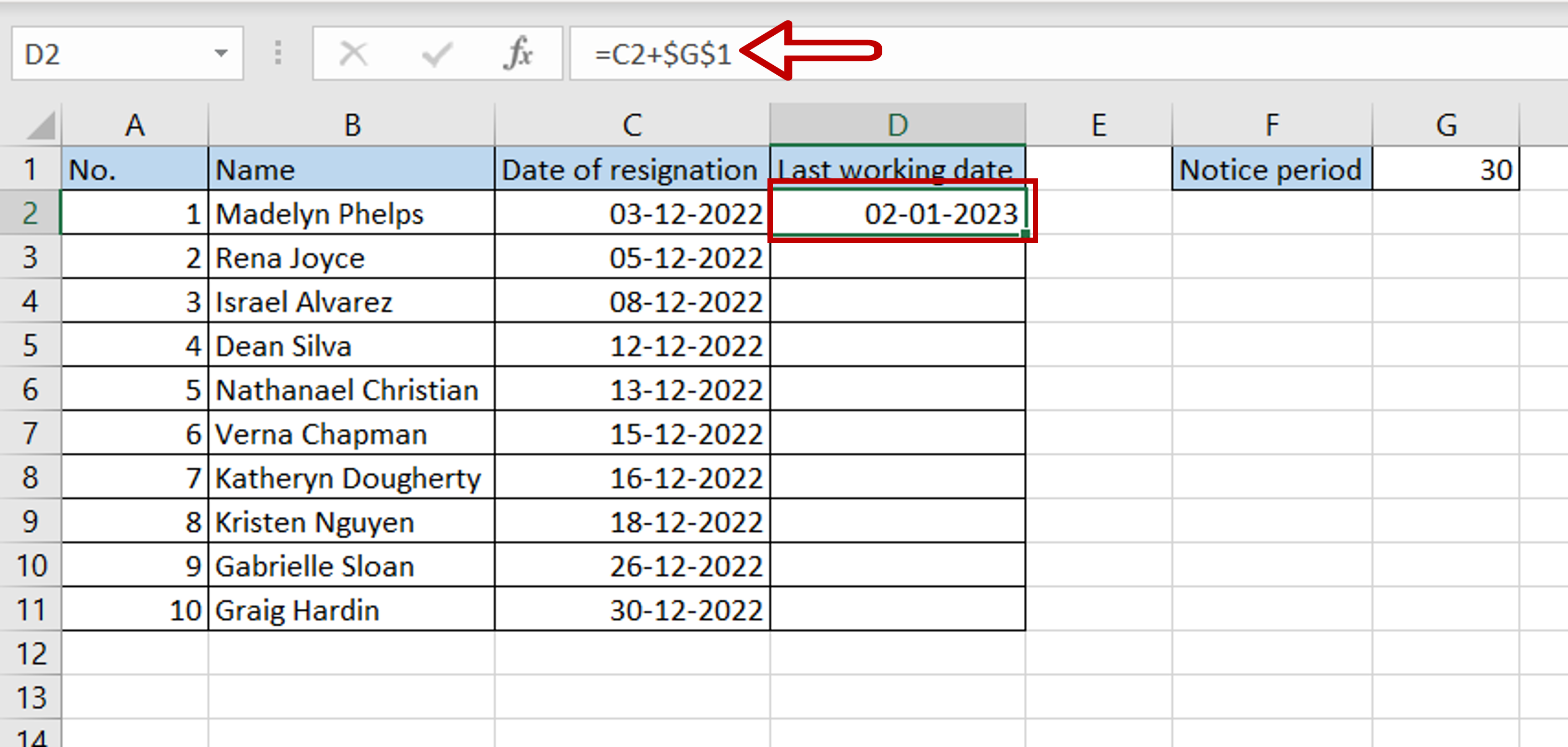
Task: Click the 'Katheryn Dougherty' cell
Action: [352, 477]
